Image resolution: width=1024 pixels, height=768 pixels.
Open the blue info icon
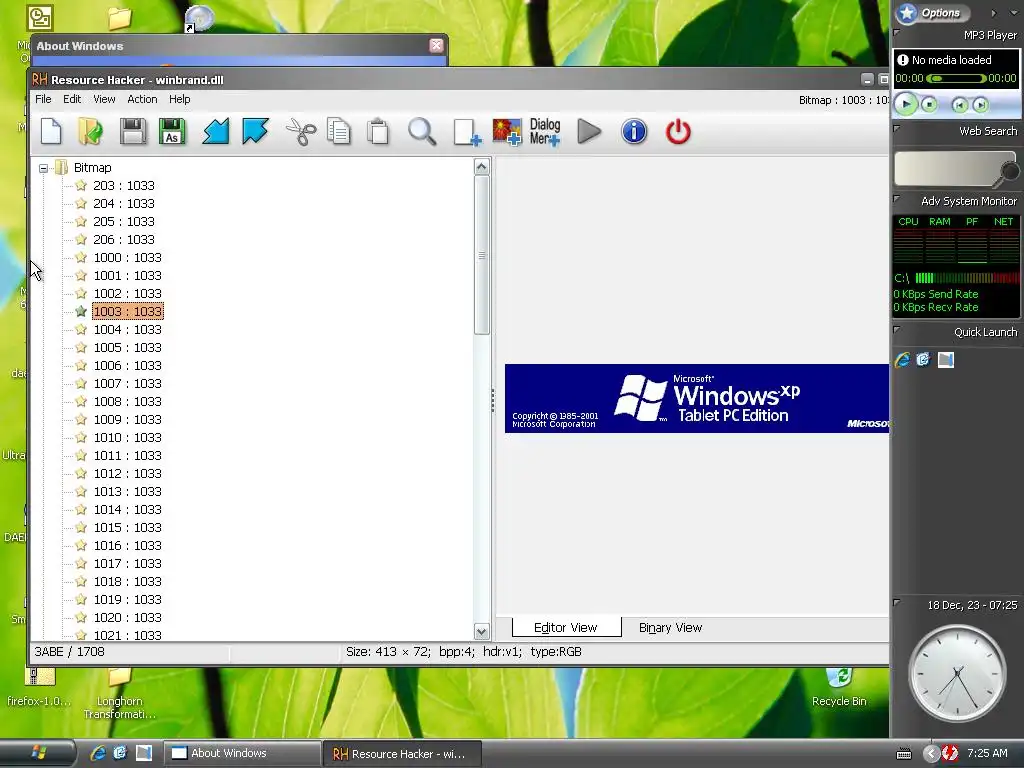pyautogui.click(x=633, y=131)
